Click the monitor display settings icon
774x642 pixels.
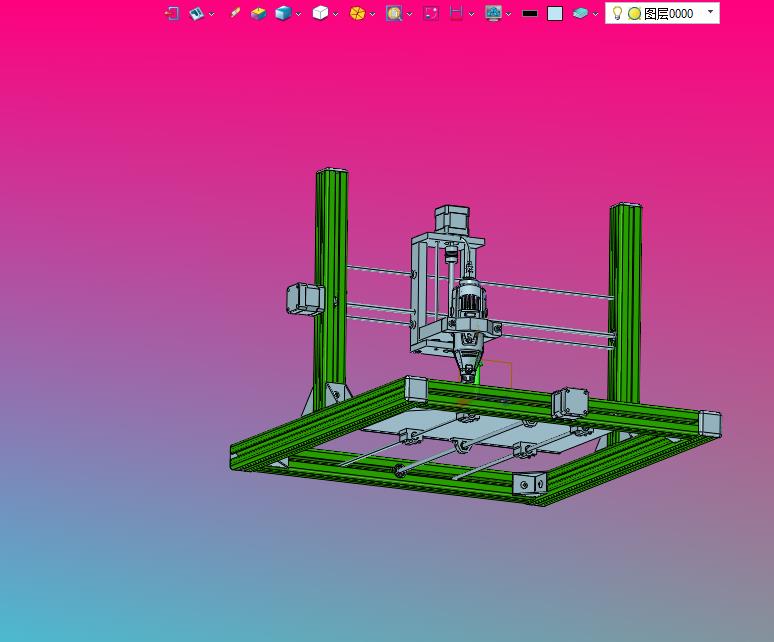click(493, 13)
